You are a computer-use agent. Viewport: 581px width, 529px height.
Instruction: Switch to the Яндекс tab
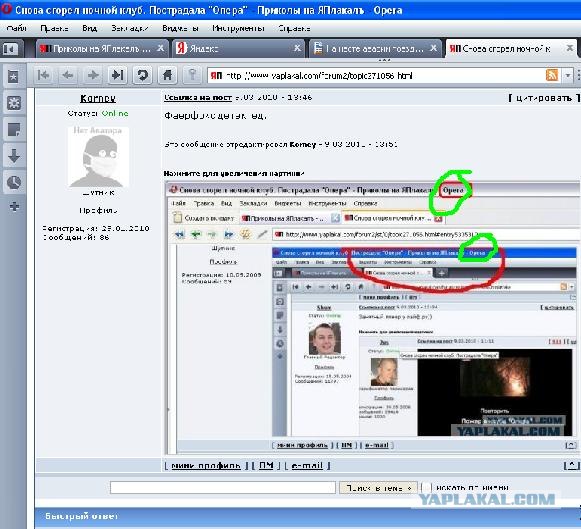[238, 49]
